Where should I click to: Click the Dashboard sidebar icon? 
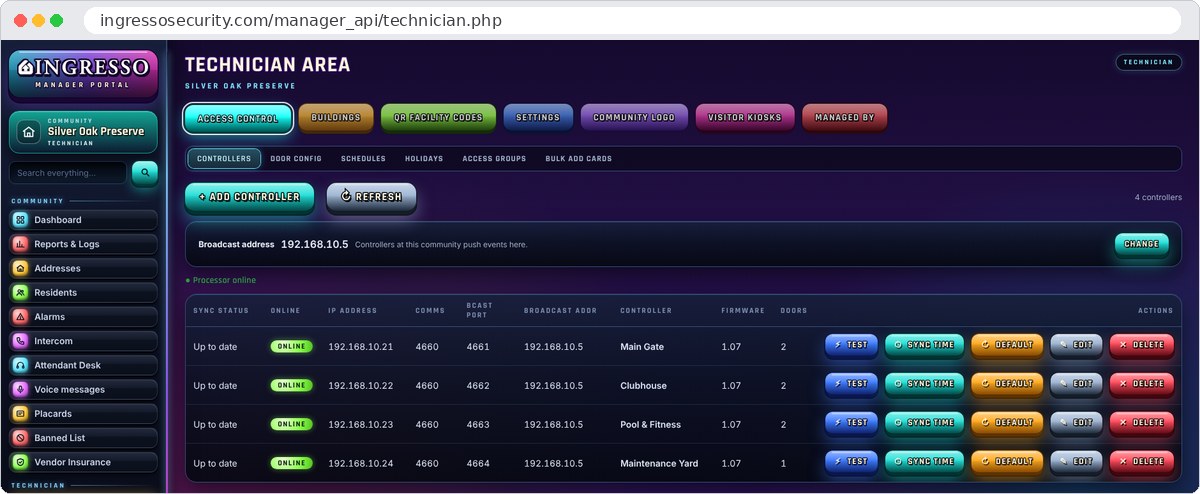coord(20,220)
